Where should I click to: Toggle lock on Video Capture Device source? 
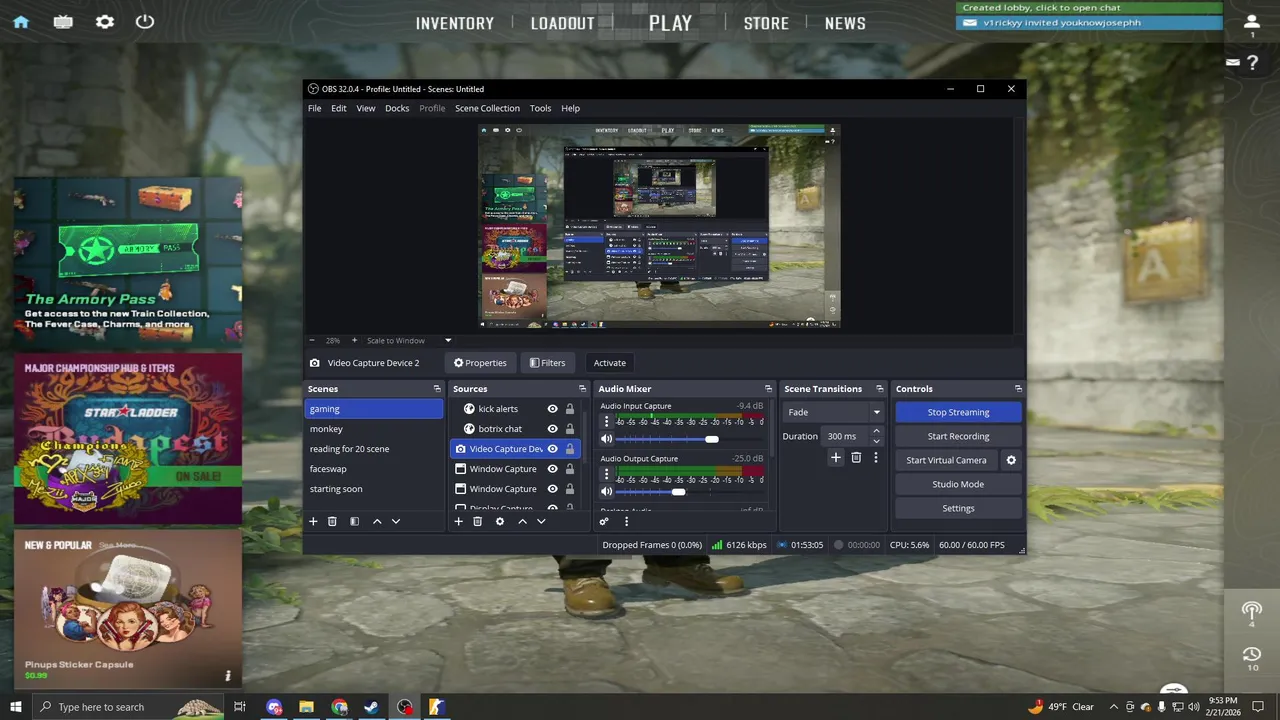570,448
